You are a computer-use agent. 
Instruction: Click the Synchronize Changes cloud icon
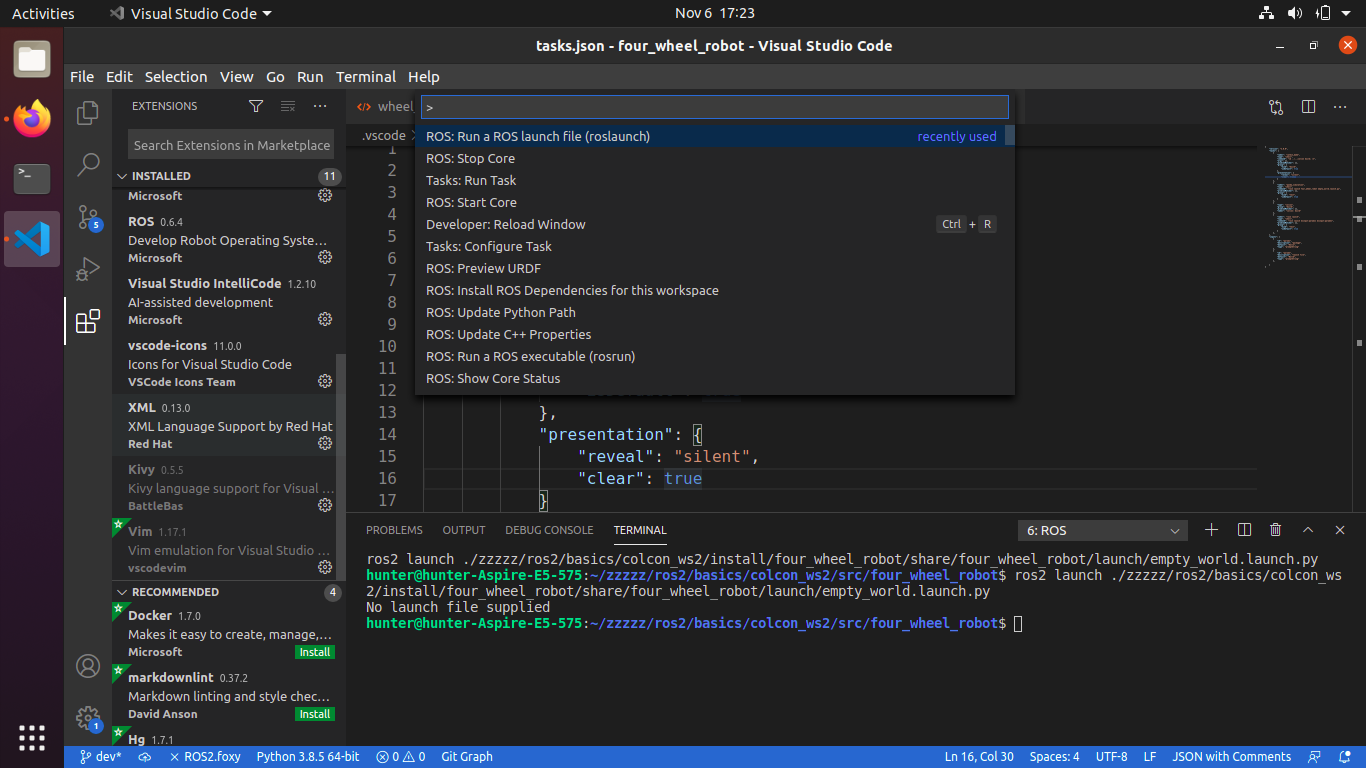click(x=145, y=757)
